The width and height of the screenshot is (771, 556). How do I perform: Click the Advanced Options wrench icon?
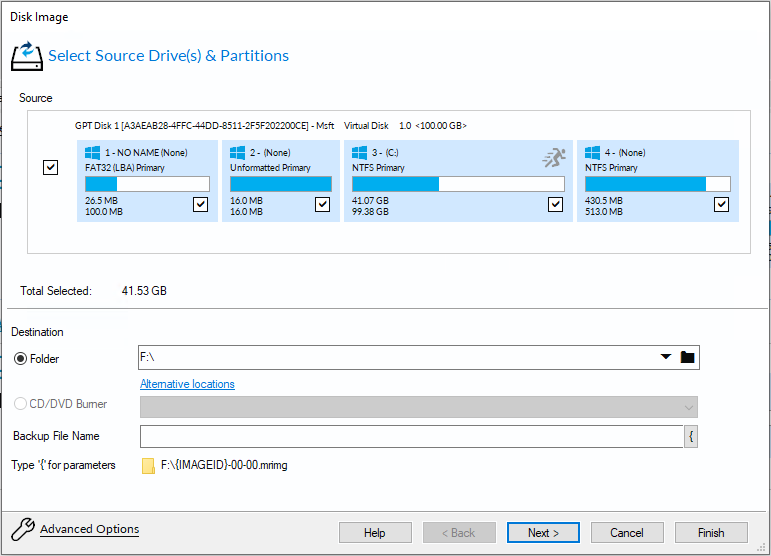click(x=22, y=530)
